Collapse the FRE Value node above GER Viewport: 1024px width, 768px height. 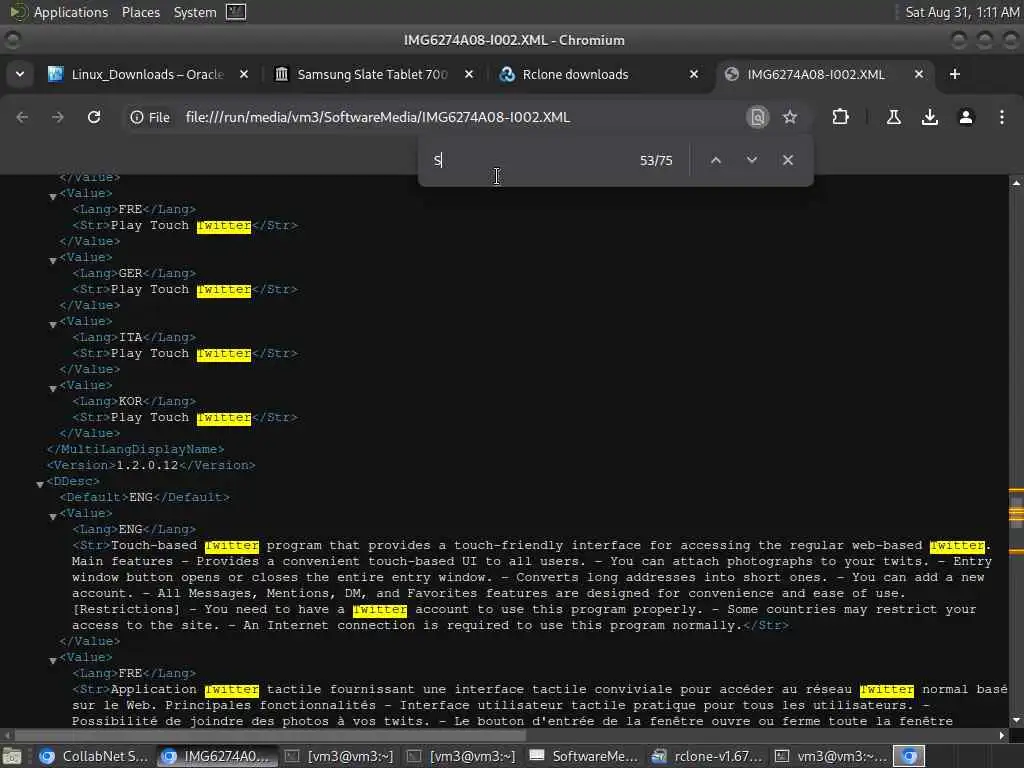click(53, 196)
